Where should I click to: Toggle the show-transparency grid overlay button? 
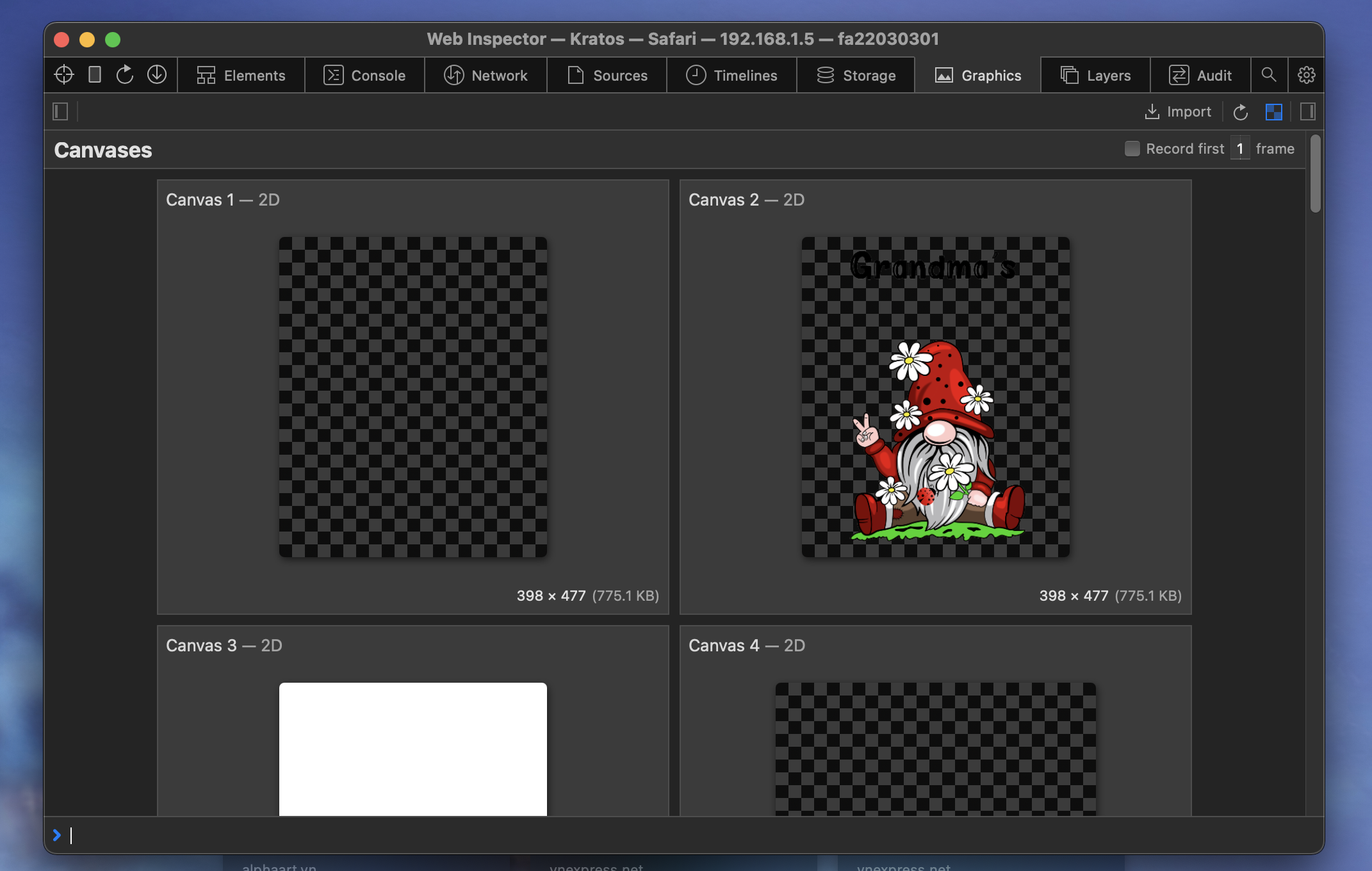(x=1273, y=111)
